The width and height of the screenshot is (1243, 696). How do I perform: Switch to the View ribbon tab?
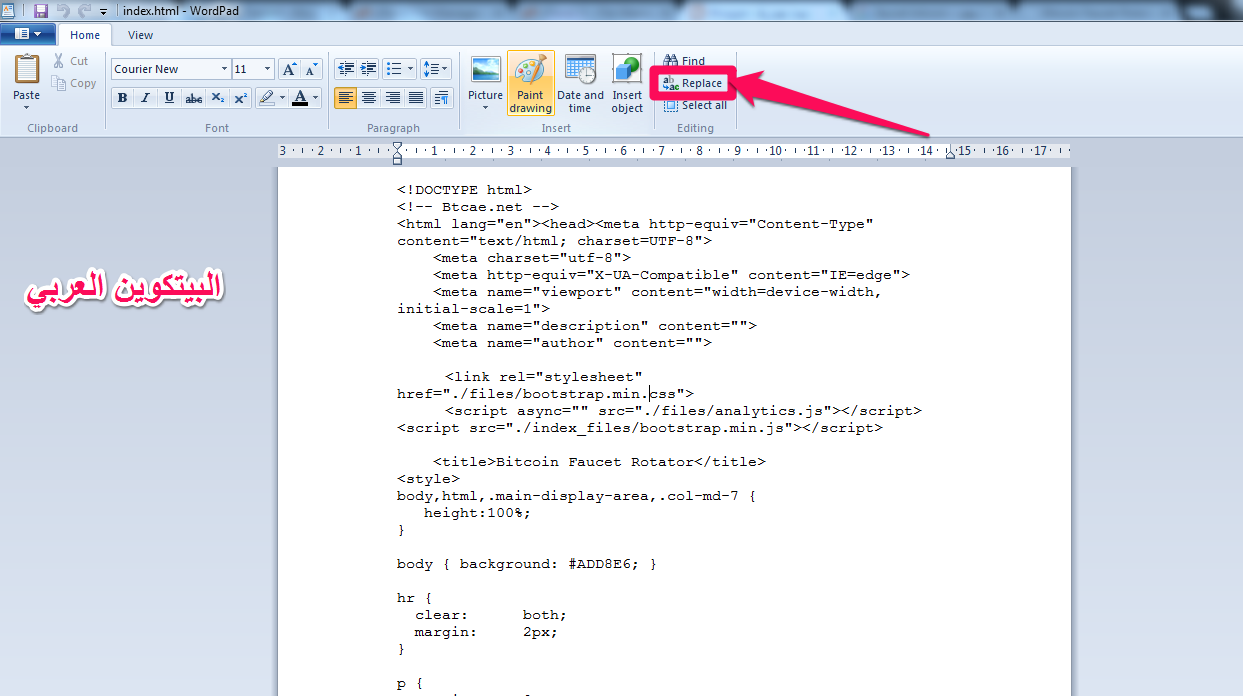click(141, 35)
